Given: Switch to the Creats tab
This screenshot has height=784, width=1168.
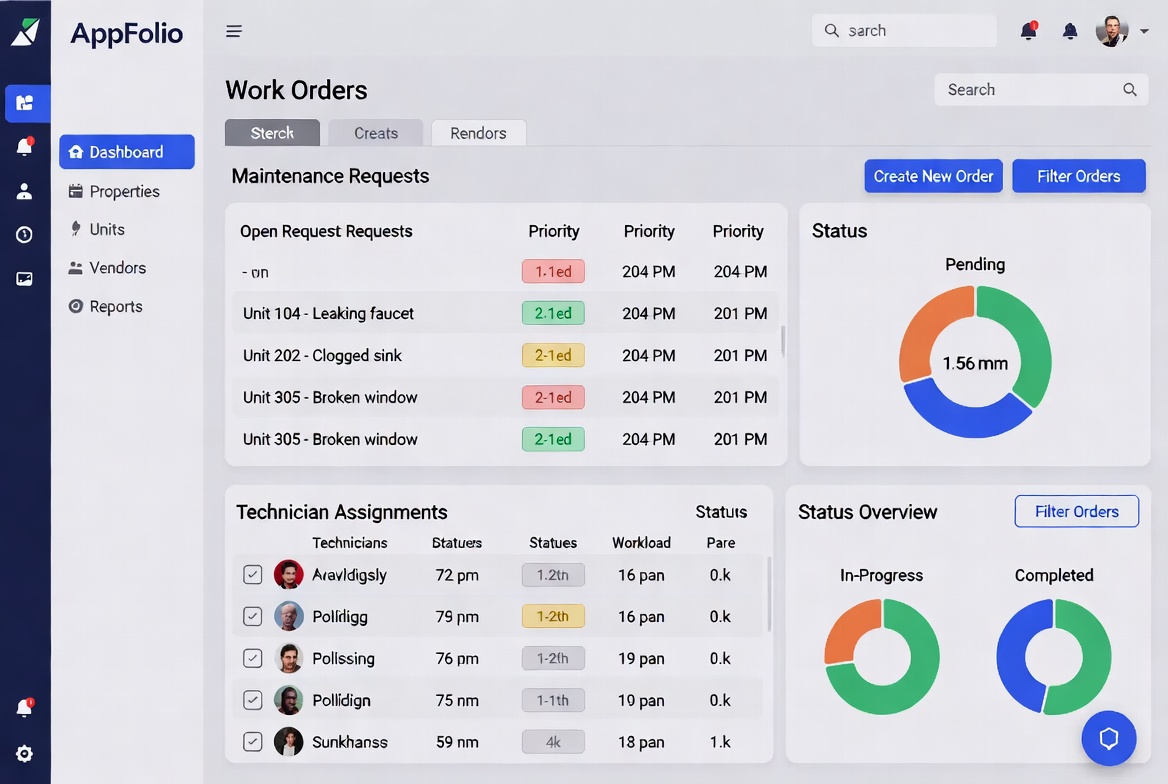Looking at the screenshot, I should (x=375, y=133).
